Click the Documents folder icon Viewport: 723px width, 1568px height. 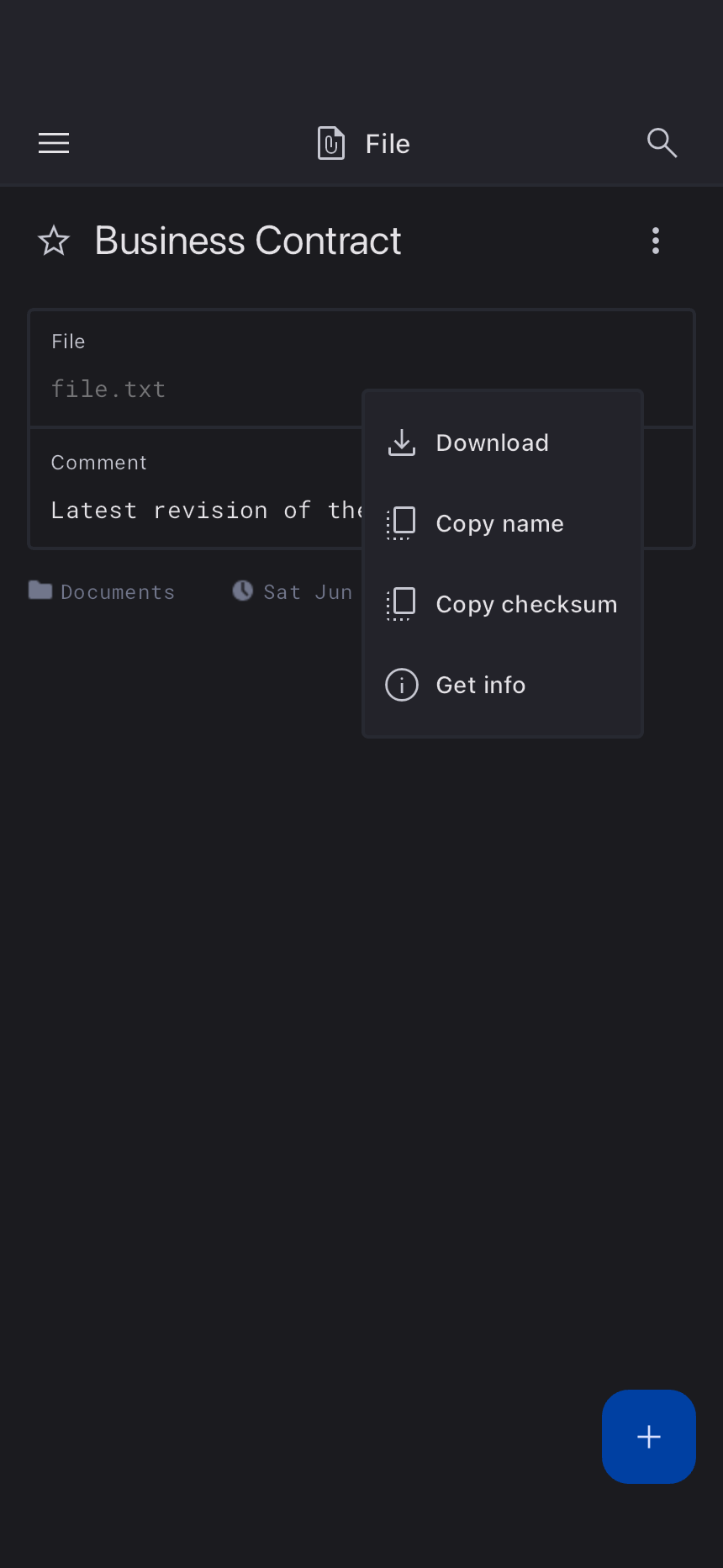click(x=40, y=591)
